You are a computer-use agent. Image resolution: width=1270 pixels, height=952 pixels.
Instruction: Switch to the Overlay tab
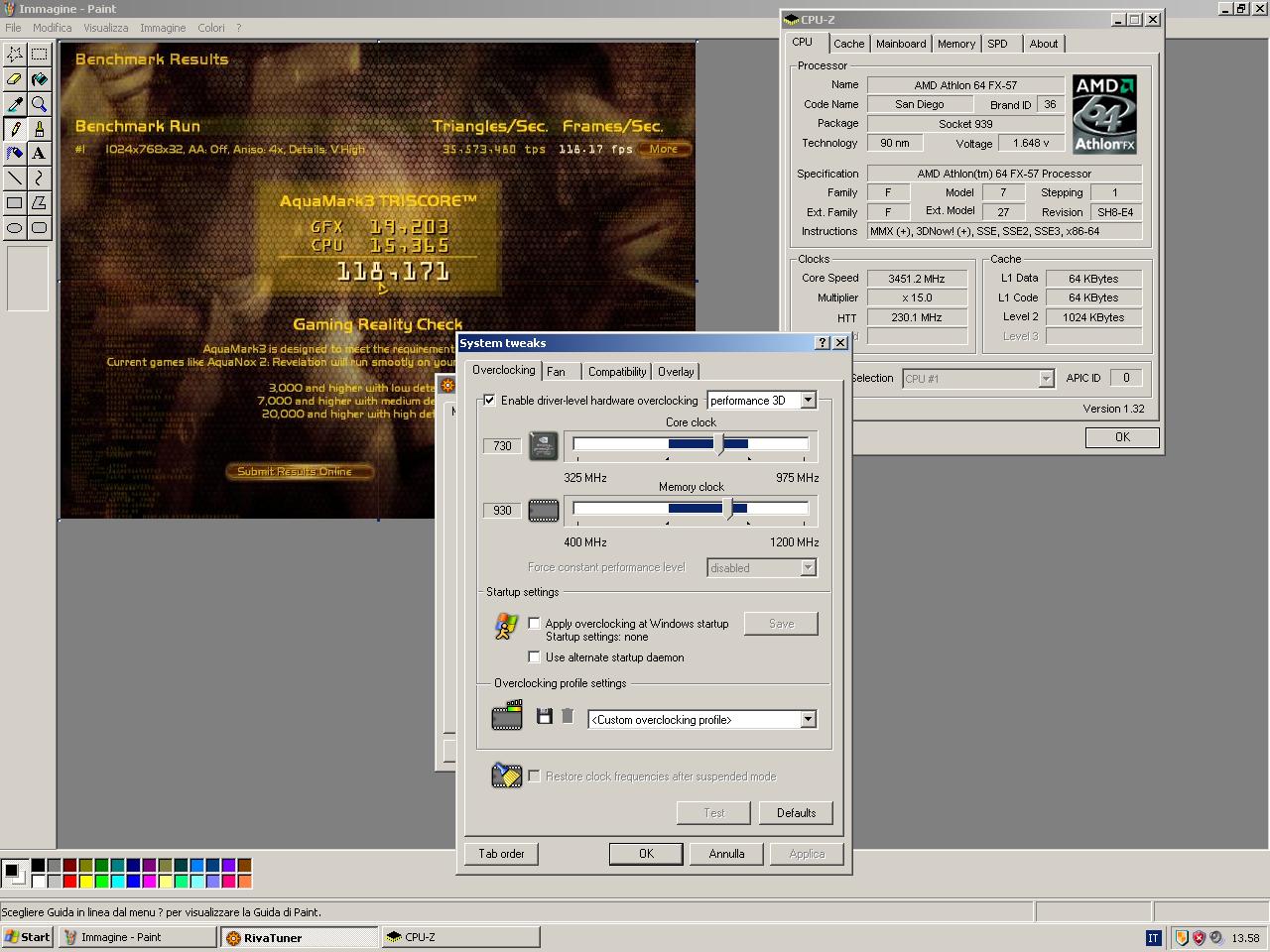tap(676, 372)
